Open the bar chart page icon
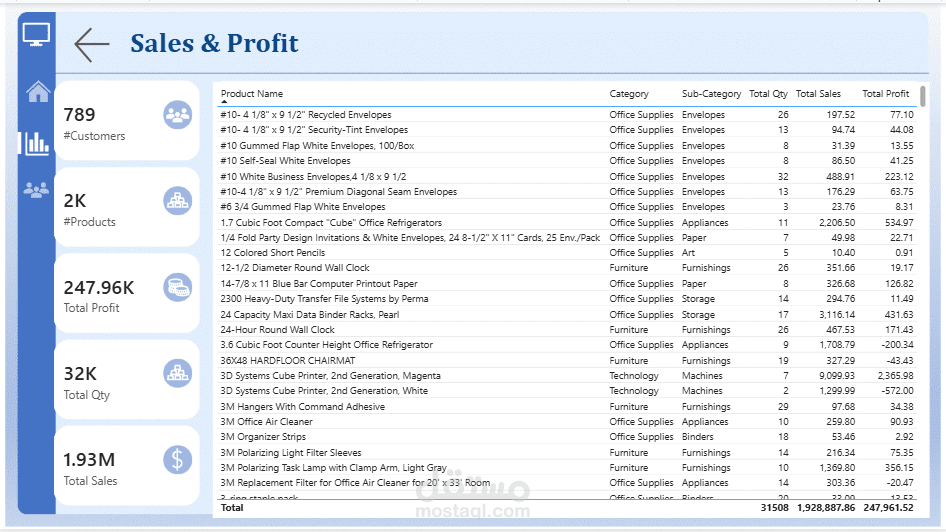The width and height of the screenshot is (946, 532). click(x=36, y=143)
